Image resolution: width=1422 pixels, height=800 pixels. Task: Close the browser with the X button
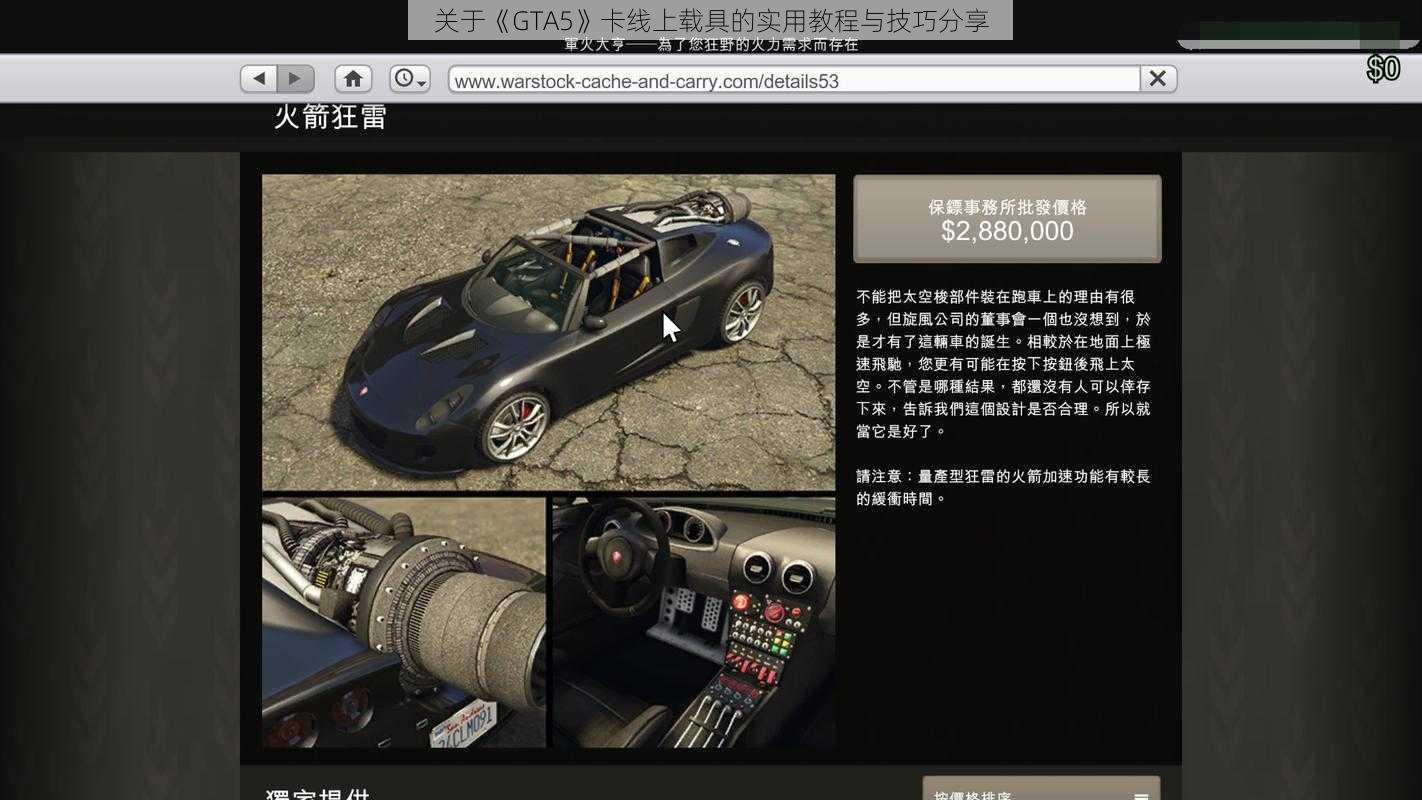pyautogui.click(x=1158, y=79)
